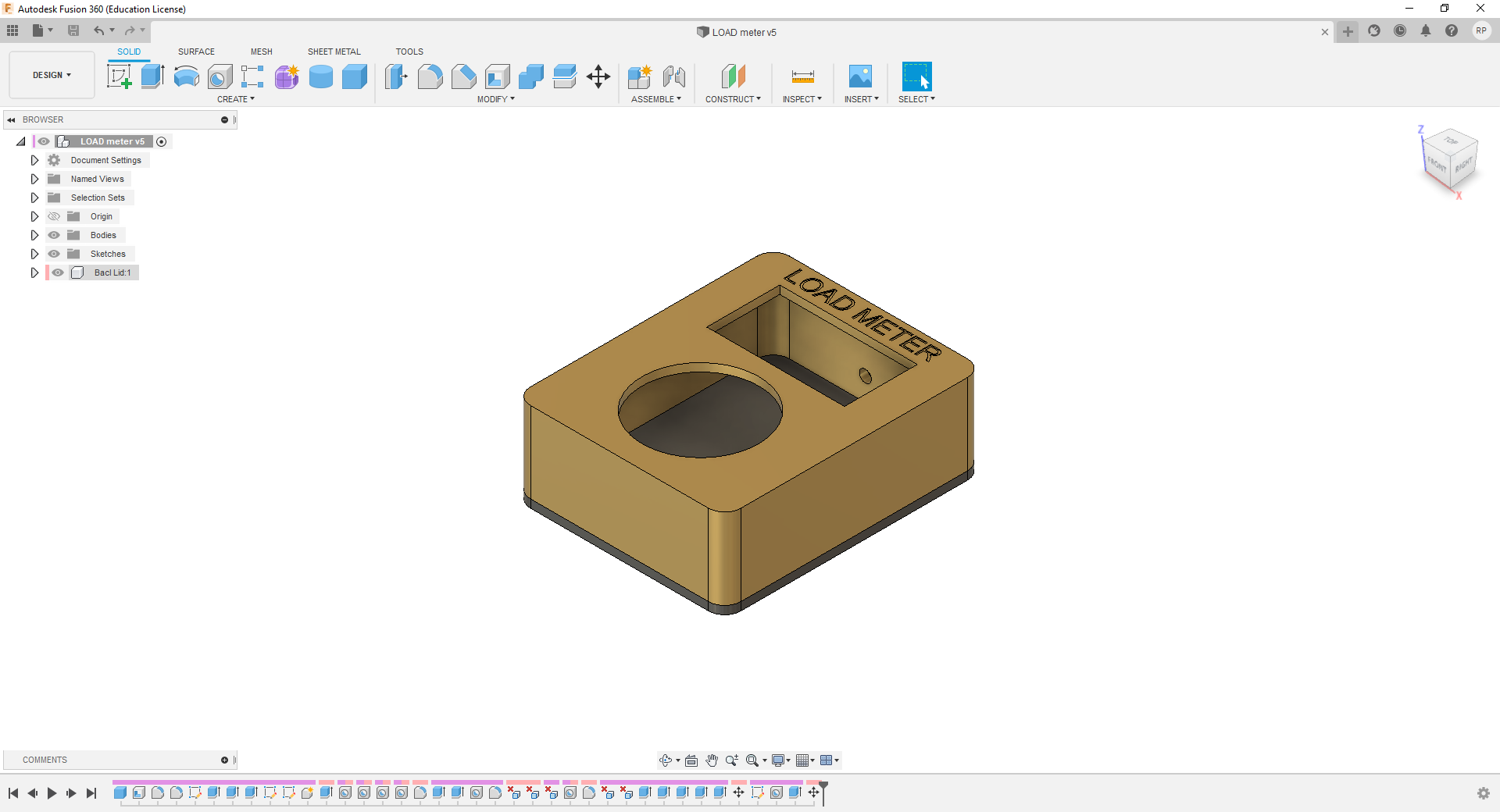Image resolution: width=1500 pixels, height=812 pixels.
Task: Open the notifications bell
Action: [x=1426, y=31]
